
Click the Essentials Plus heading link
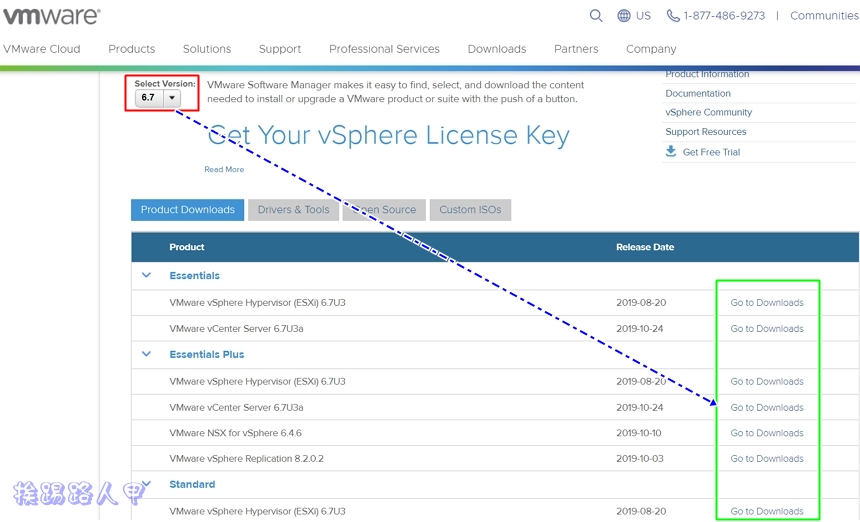(x=207, y=354)
